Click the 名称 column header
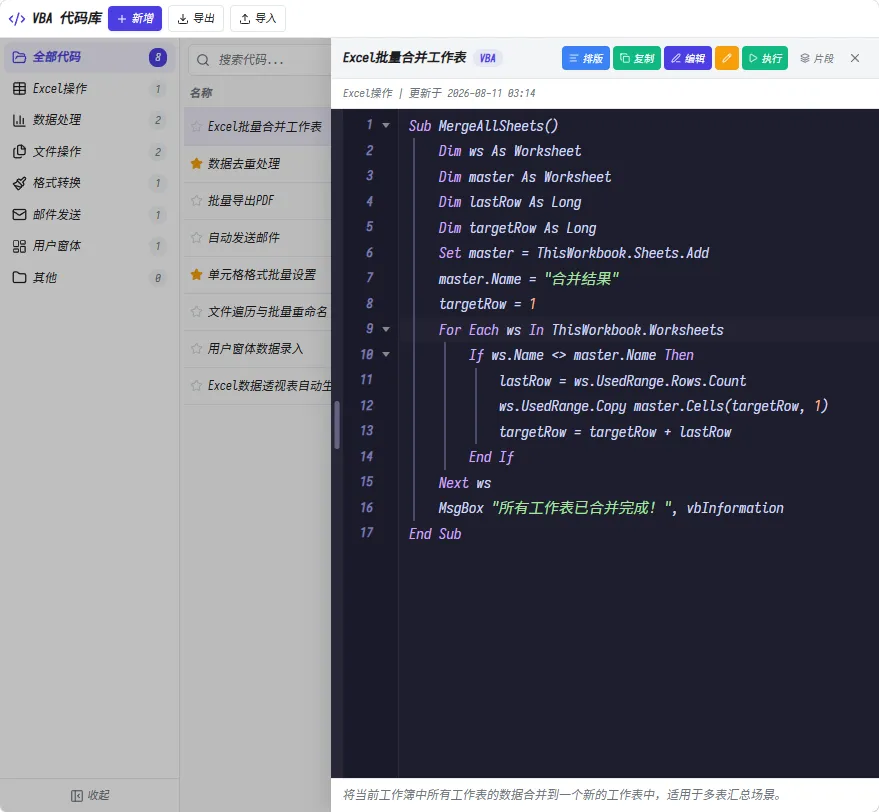 pyautogui.click(x=201, y=93)
